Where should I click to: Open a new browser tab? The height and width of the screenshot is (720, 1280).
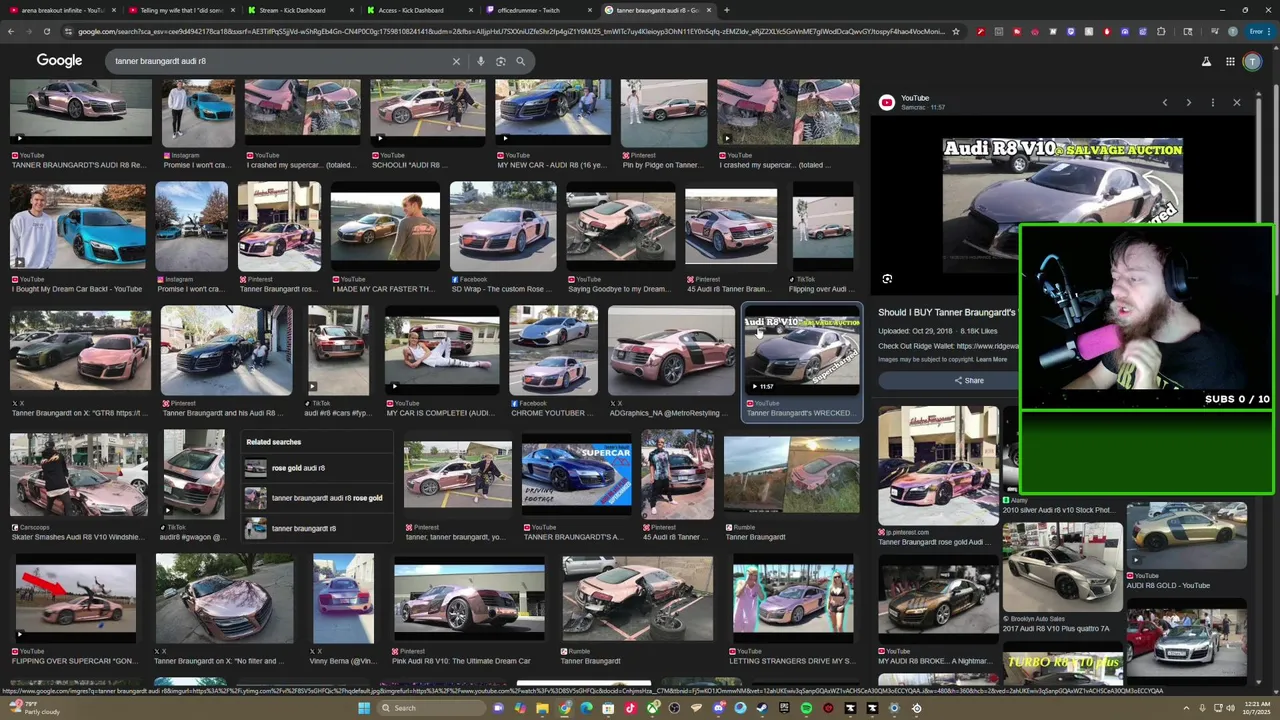[x=727, y=10]
